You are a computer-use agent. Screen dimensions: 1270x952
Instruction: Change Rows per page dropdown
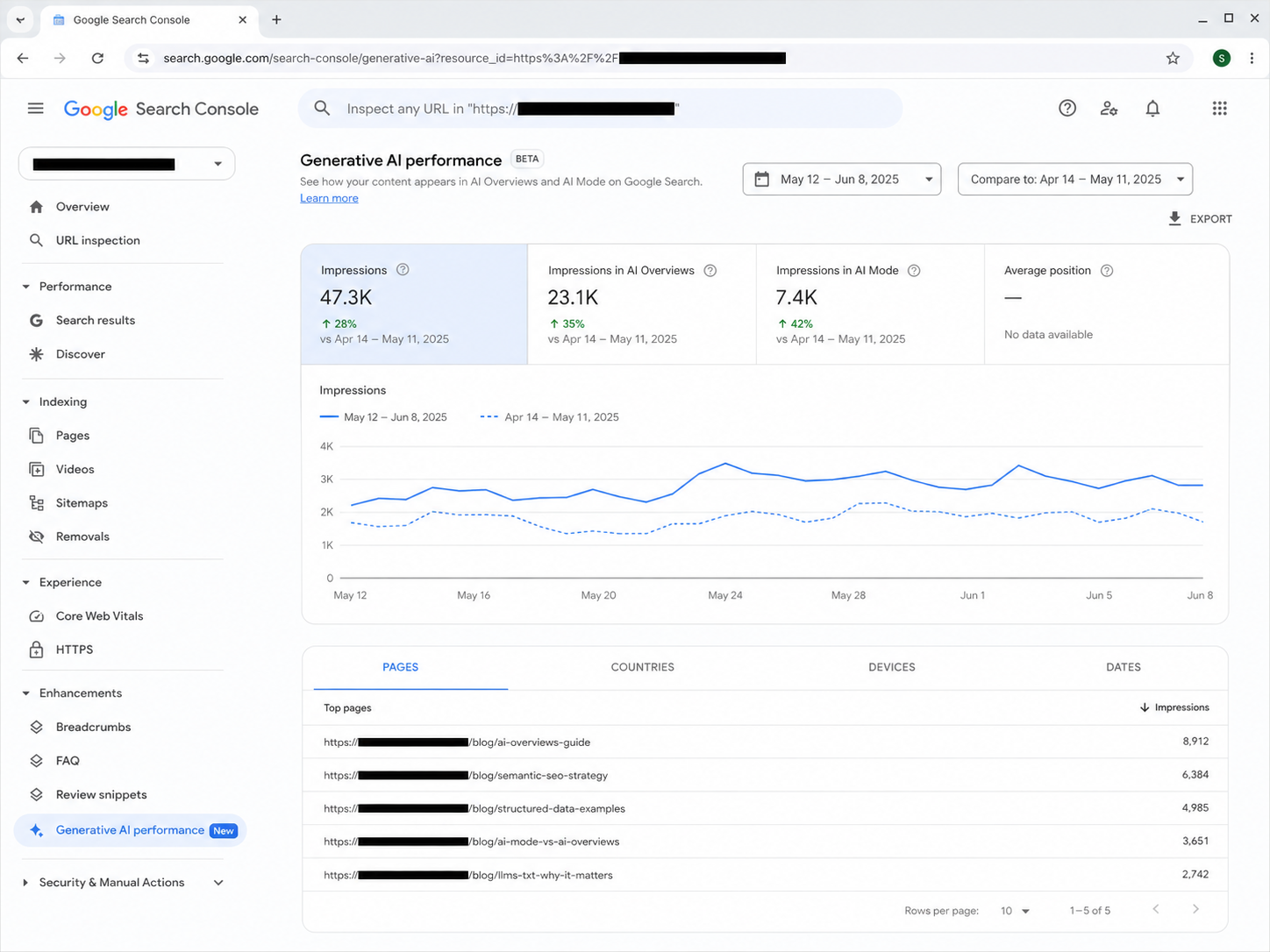(x=1016, y=911)
